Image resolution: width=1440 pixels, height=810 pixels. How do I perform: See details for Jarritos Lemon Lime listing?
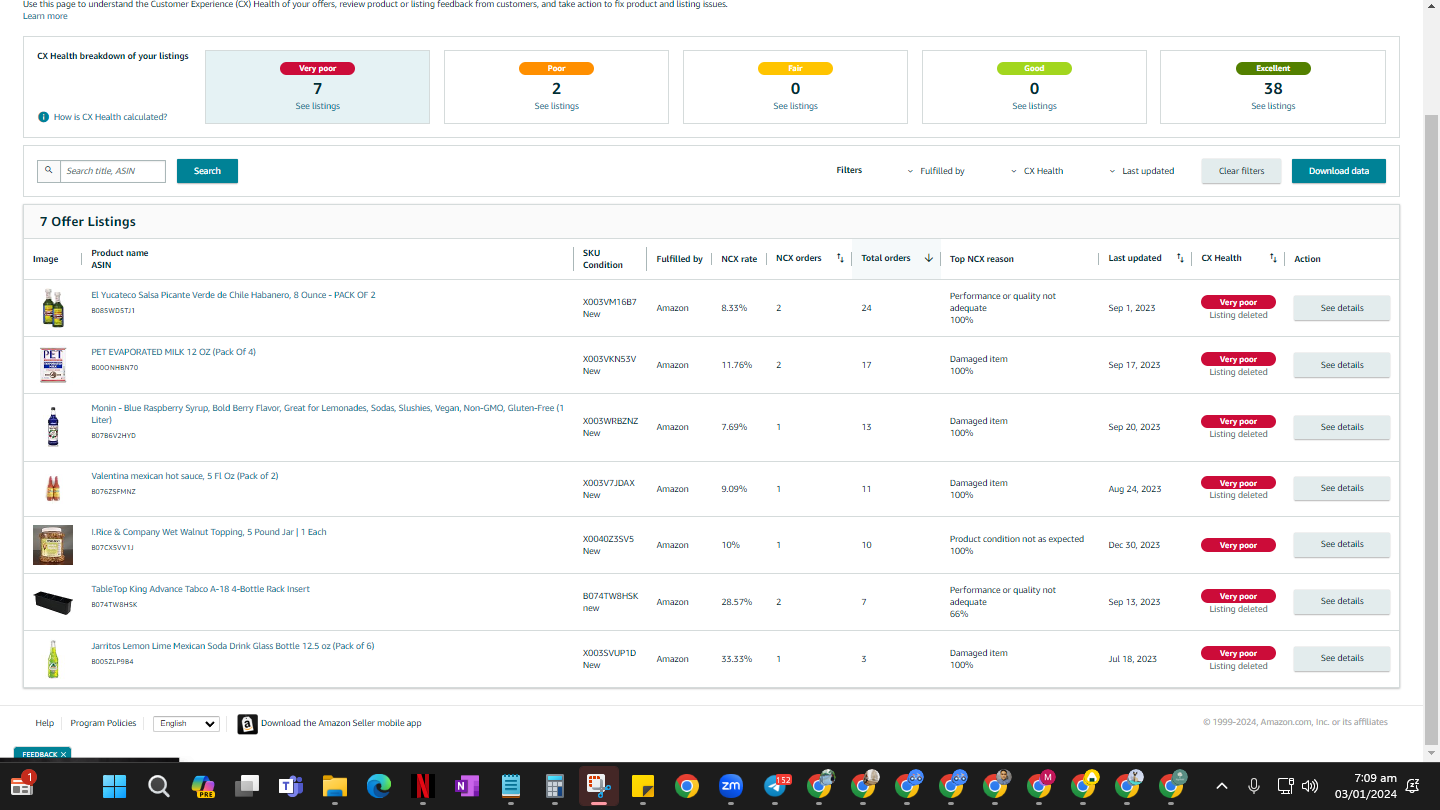click(x=1342, y=658)
